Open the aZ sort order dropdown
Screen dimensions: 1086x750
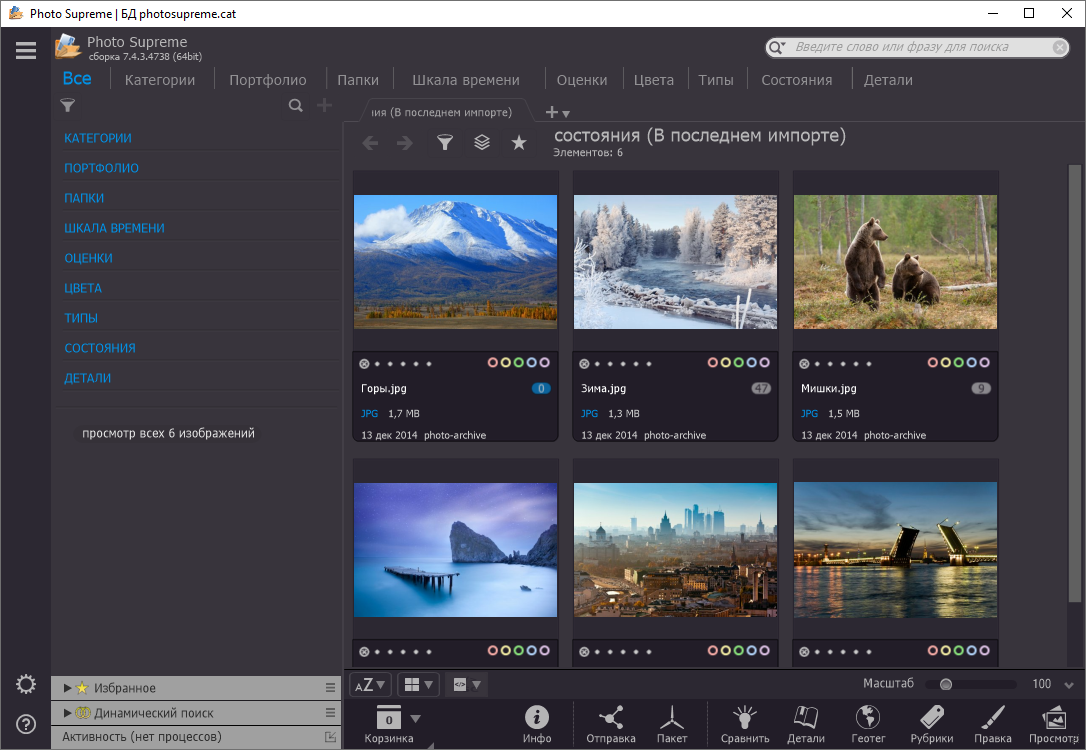click(368, 684)
